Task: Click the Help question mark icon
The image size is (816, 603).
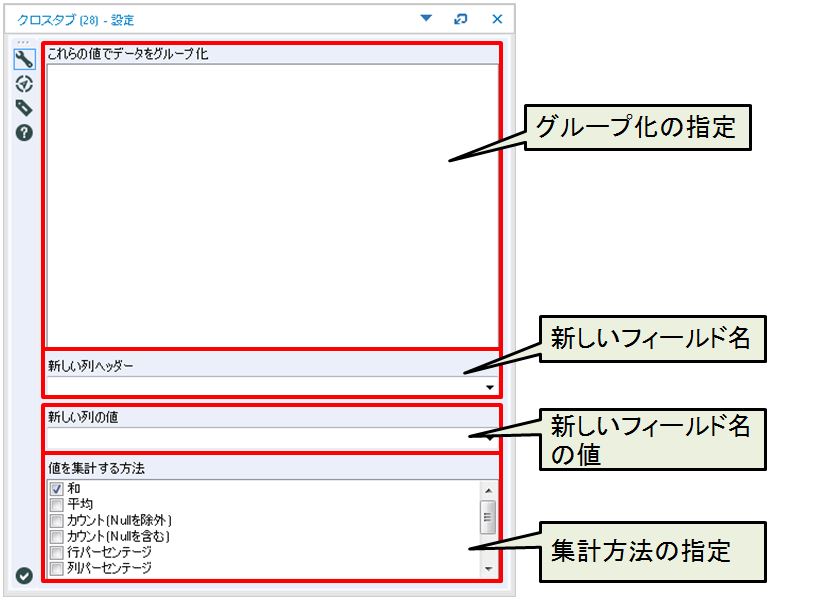Action: 24,132
